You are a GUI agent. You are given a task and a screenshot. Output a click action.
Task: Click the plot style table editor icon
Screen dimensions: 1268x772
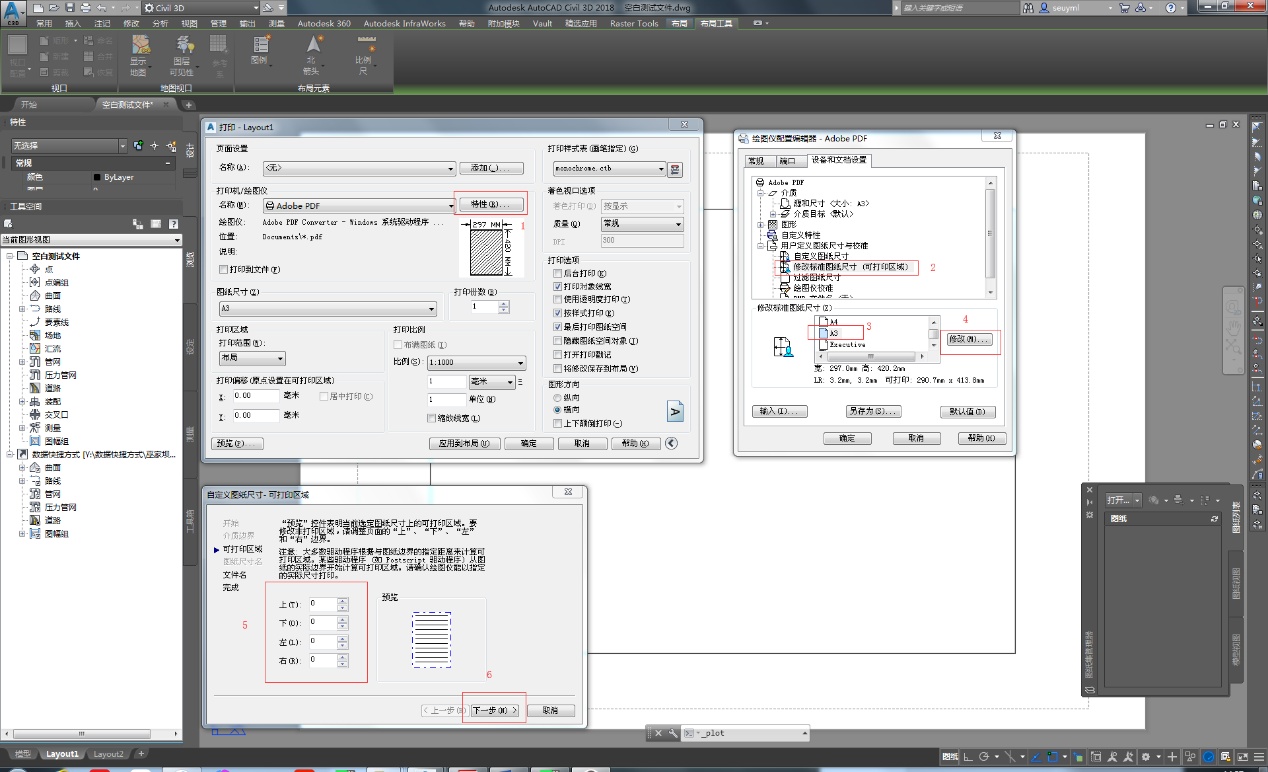pos(675,169)
